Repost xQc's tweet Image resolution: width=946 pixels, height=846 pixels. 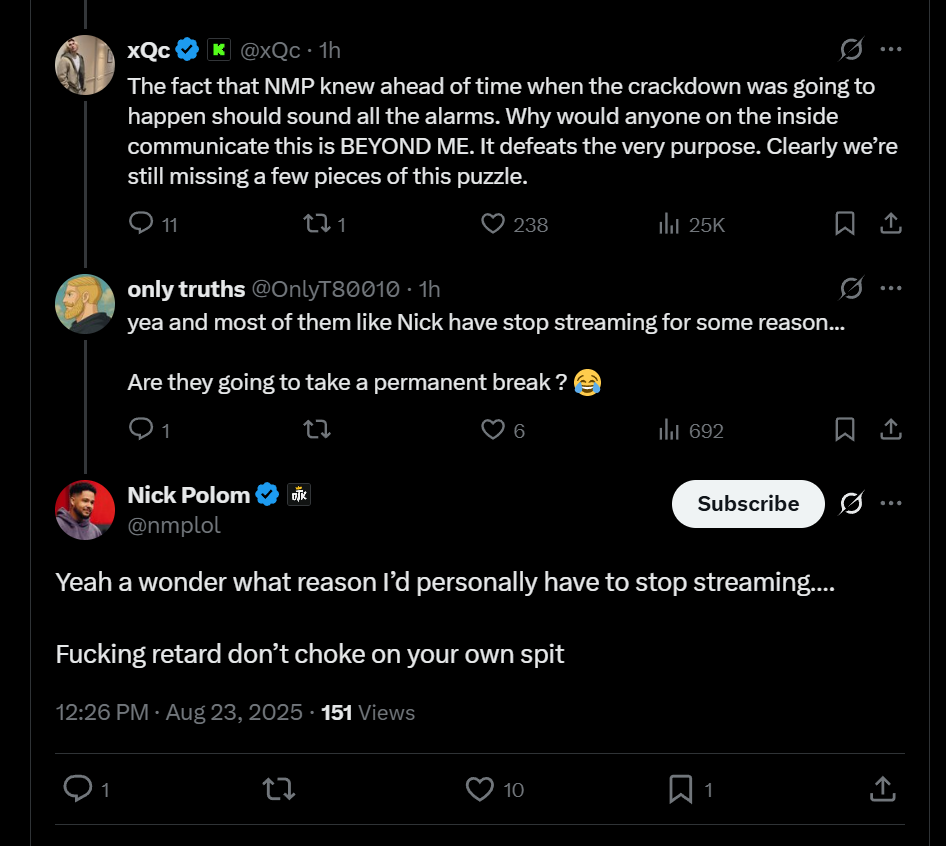315,224
